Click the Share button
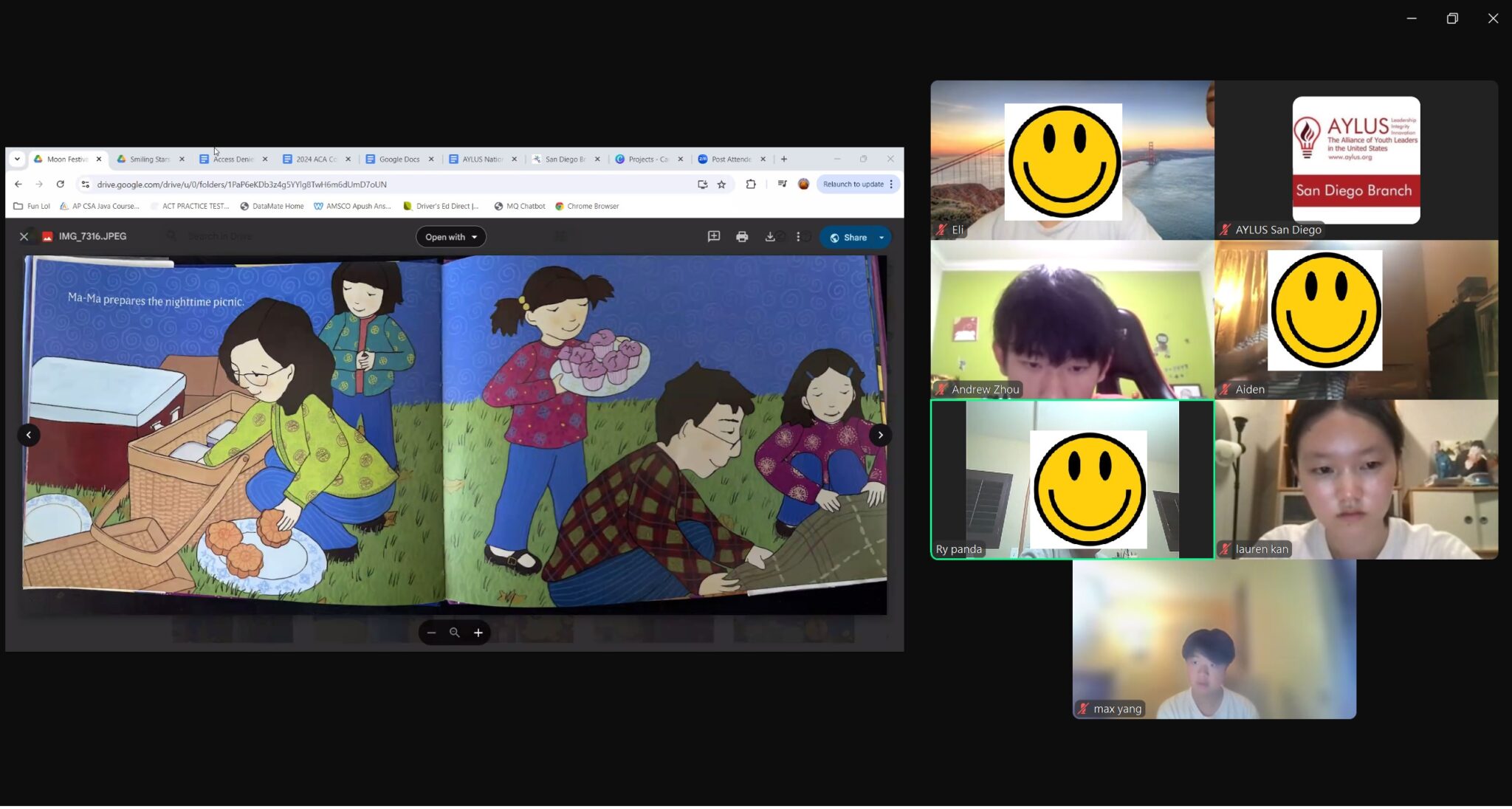1512x809 pixels. click(848, 238)
